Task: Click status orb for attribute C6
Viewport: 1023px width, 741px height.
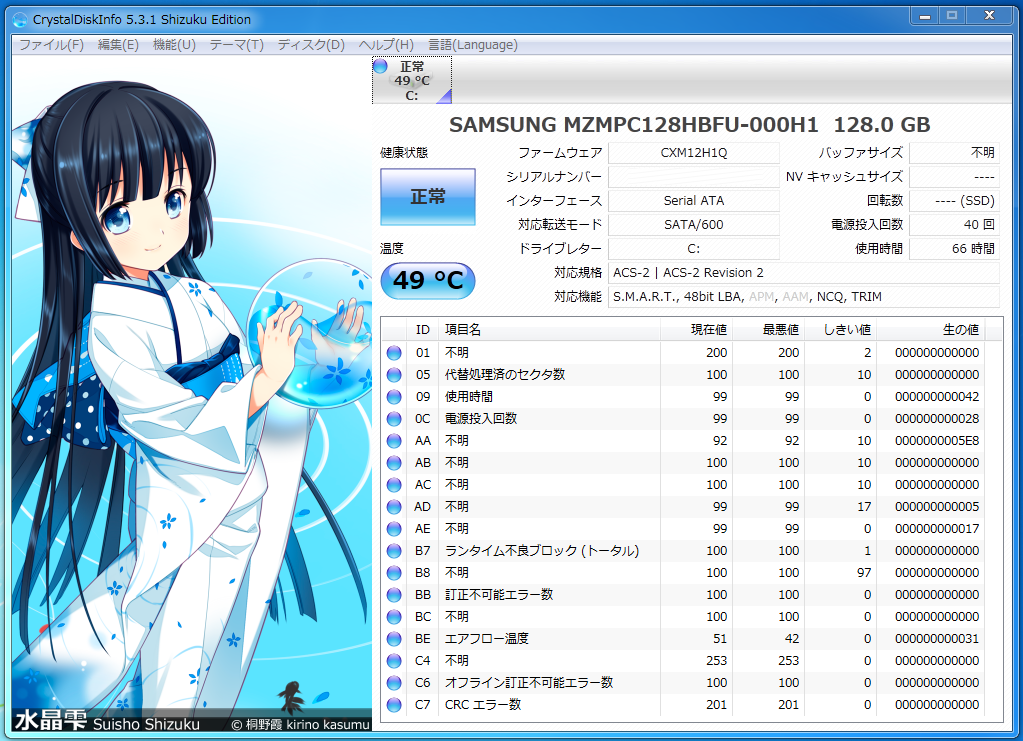Action: (394, 683)
